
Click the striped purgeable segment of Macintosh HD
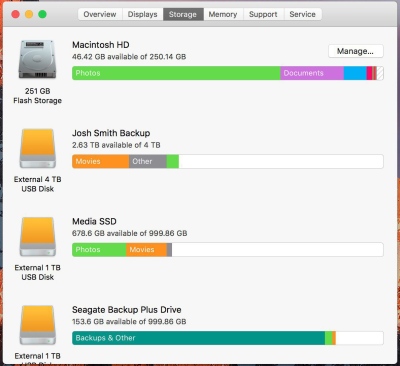pos(380,73)
